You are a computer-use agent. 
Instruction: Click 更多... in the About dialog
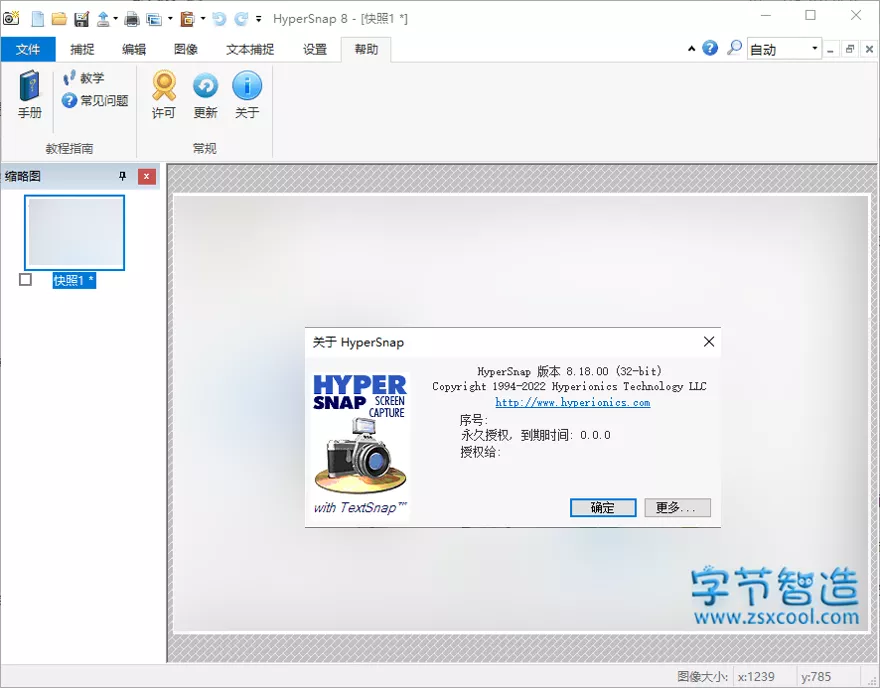(x=677, y=507)
